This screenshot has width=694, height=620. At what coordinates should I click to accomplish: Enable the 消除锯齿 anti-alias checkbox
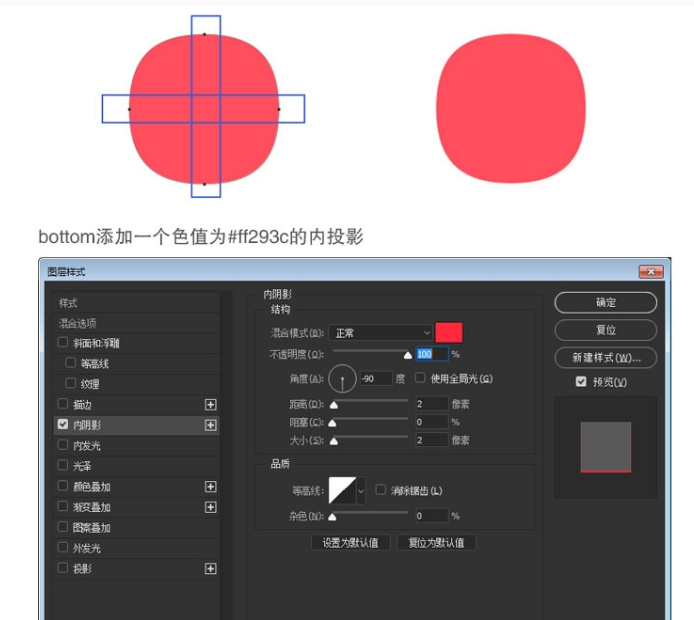coord(380,490)
